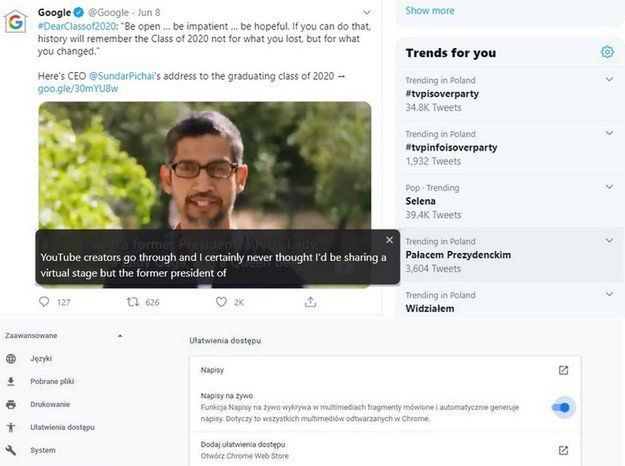Viewport: 625px width, 466px height.
Task: Open Napisy external link icon
Action: point(563,370)
